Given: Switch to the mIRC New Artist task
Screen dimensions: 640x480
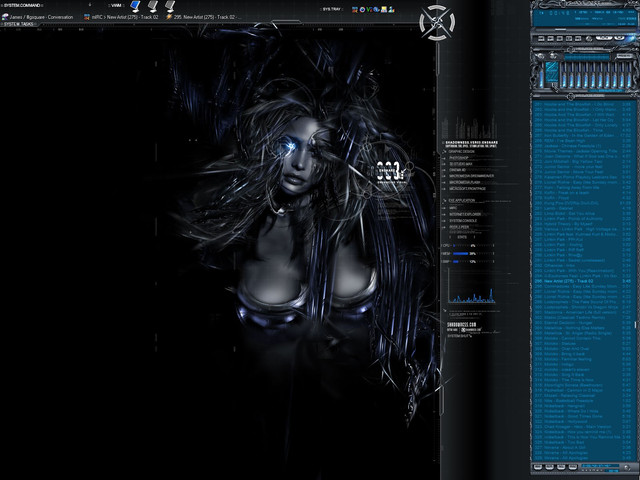Looking at the screenshot, I should click(x=121, y=17).
